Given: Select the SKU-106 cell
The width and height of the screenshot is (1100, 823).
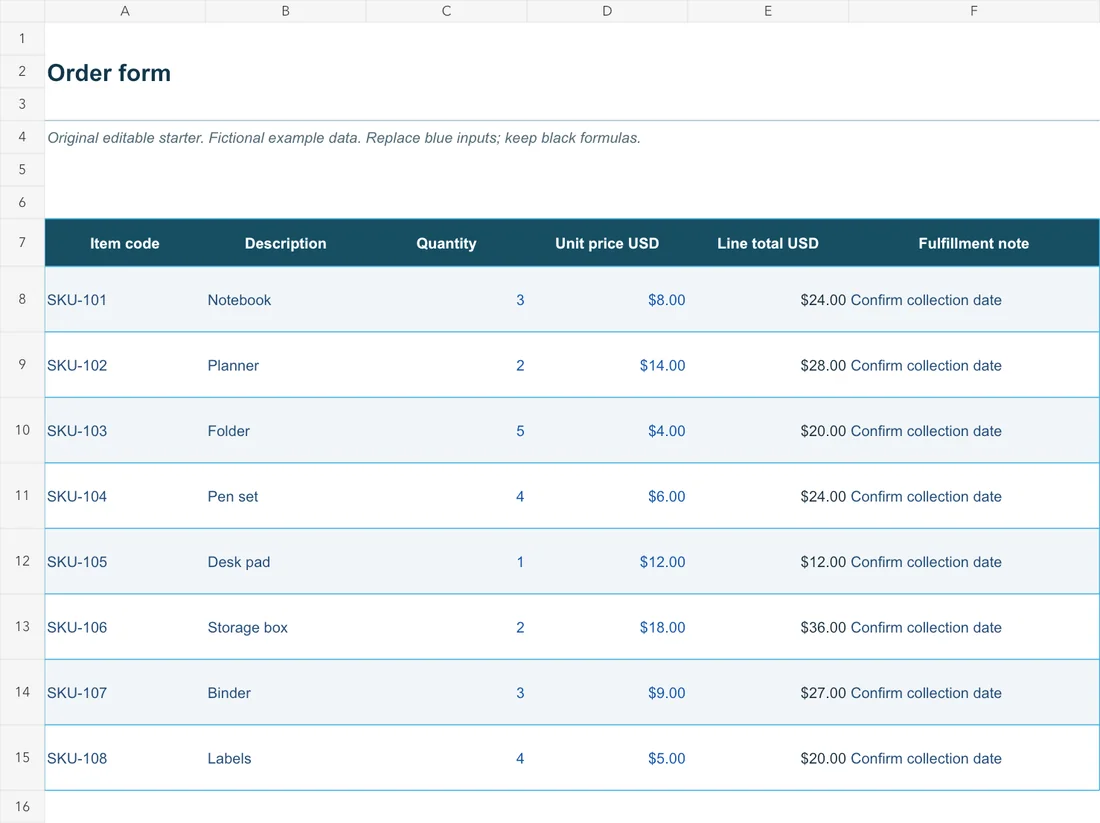Looking at the screenshot, I should [125, 627].
